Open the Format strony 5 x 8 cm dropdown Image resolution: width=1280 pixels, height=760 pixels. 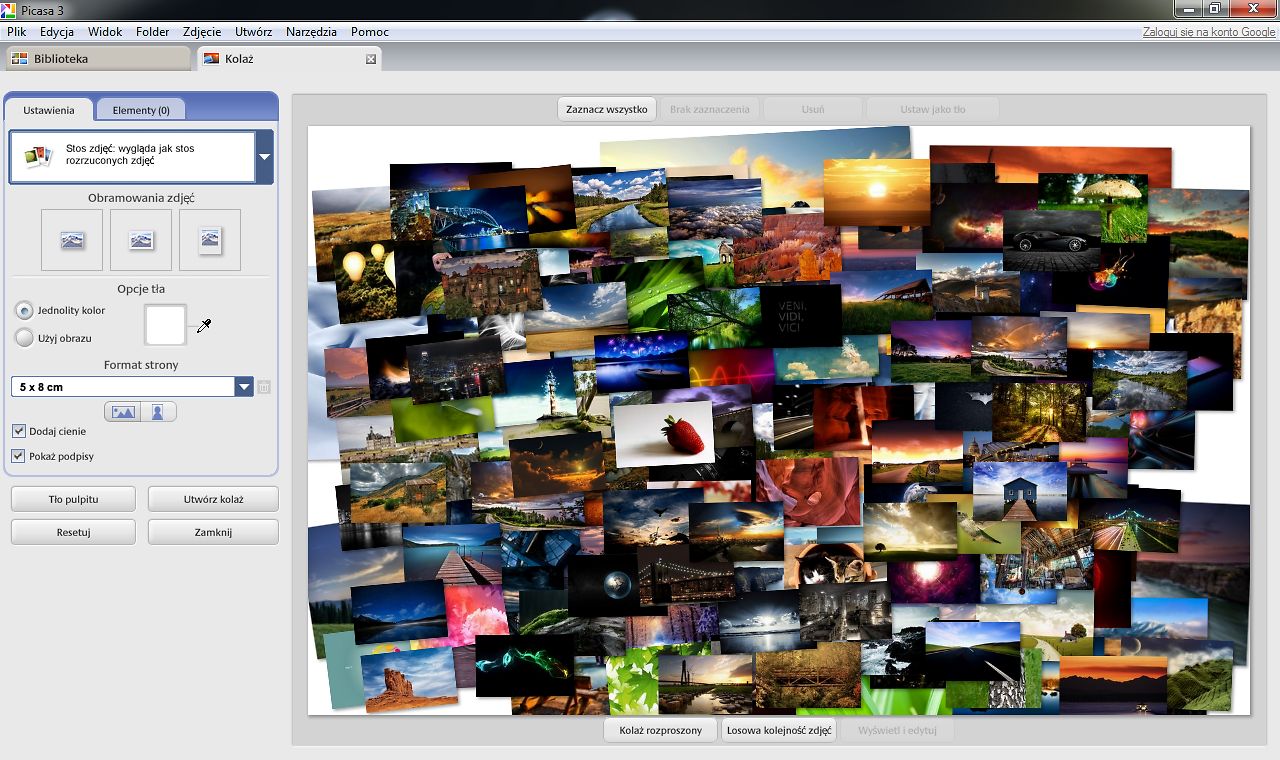[244, 387]
